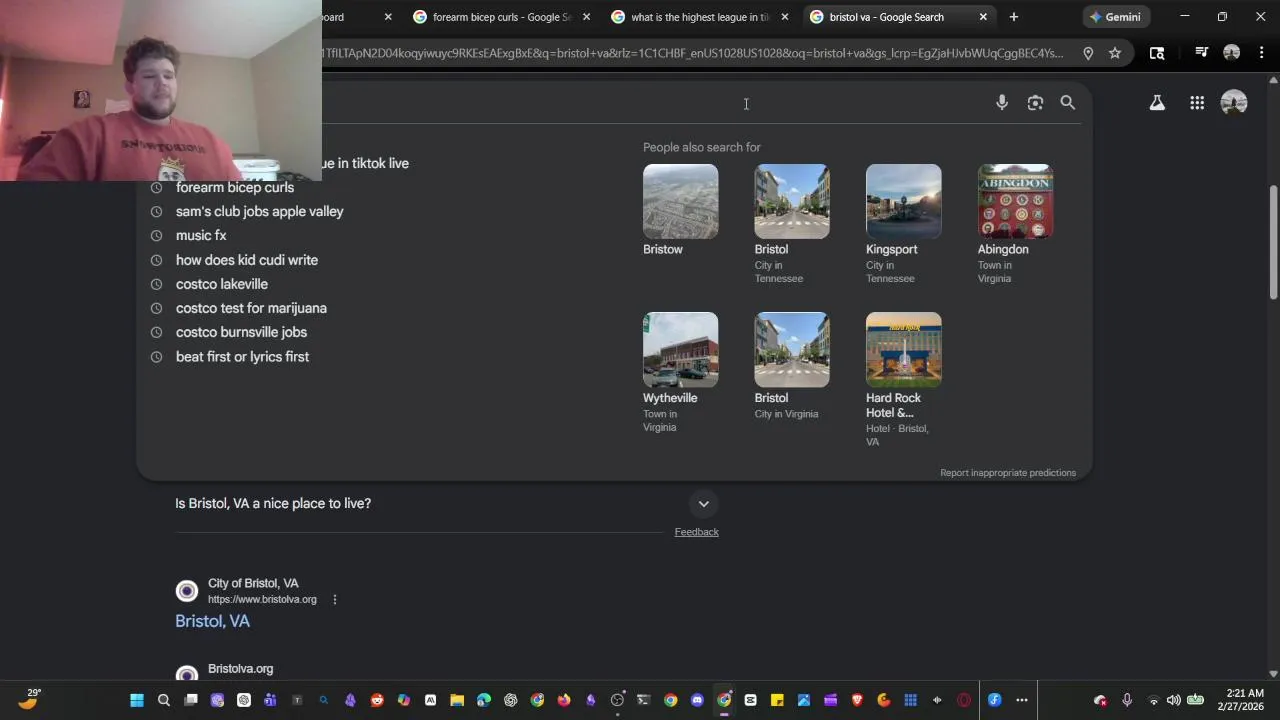This screenshot has height=720, width=1280.
Task: Start a voice search with the microphone
Action: 1002,103
